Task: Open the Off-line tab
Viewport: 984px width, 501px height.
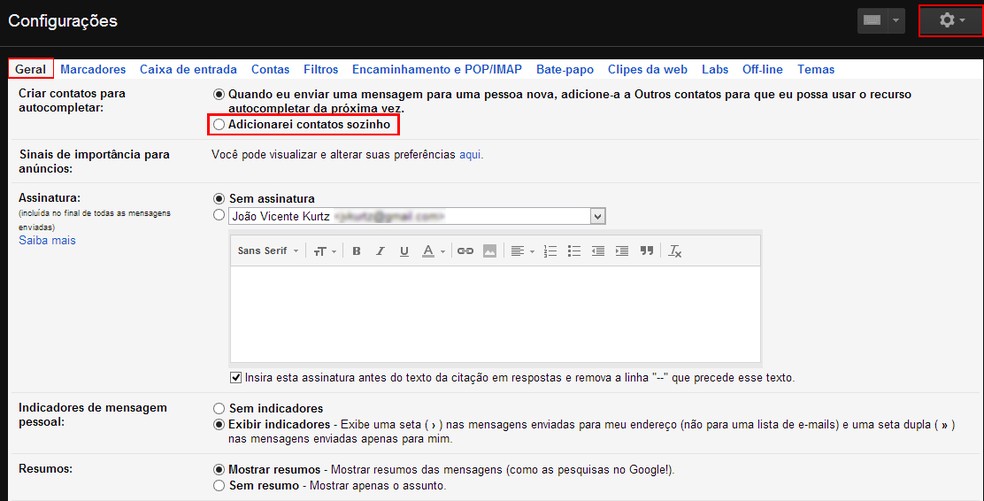Action: click(x=762, y=70)
